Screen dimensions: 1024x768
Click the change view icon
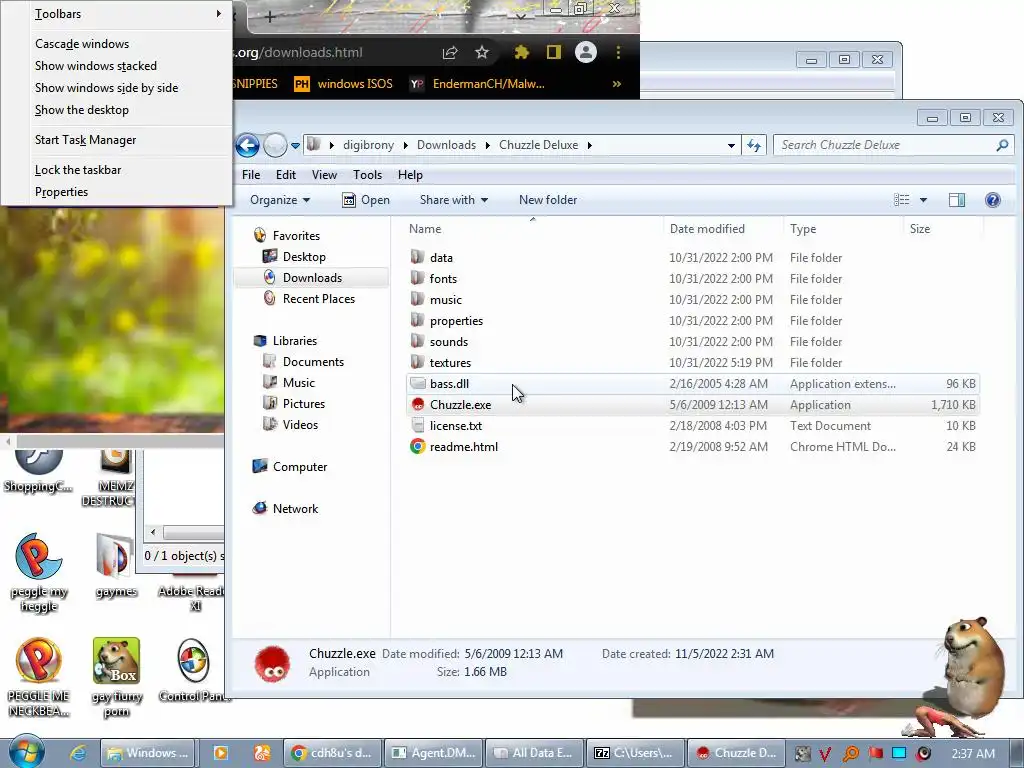tap(901, 200)
